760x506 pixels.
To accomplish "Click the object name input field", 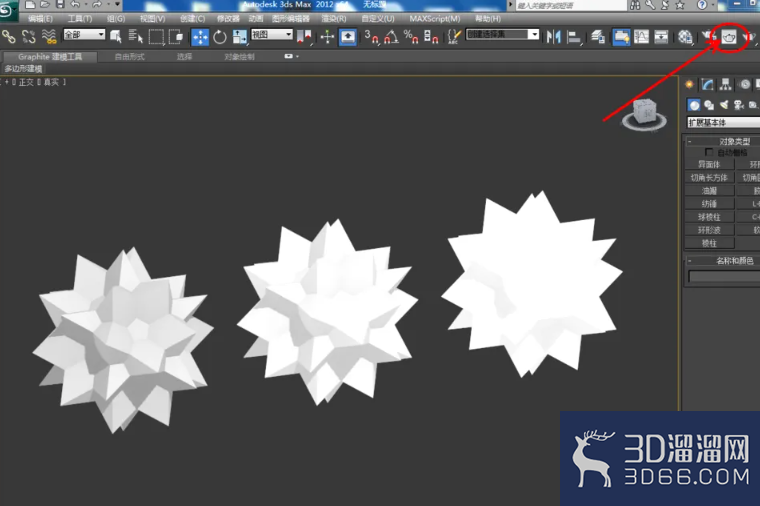I will (724, 276).
